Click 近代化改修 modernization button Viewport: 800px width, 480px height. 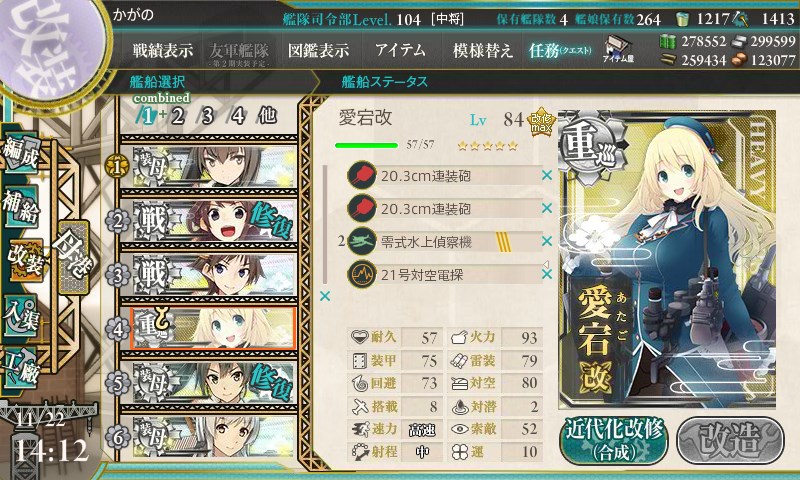coord(614,440)
